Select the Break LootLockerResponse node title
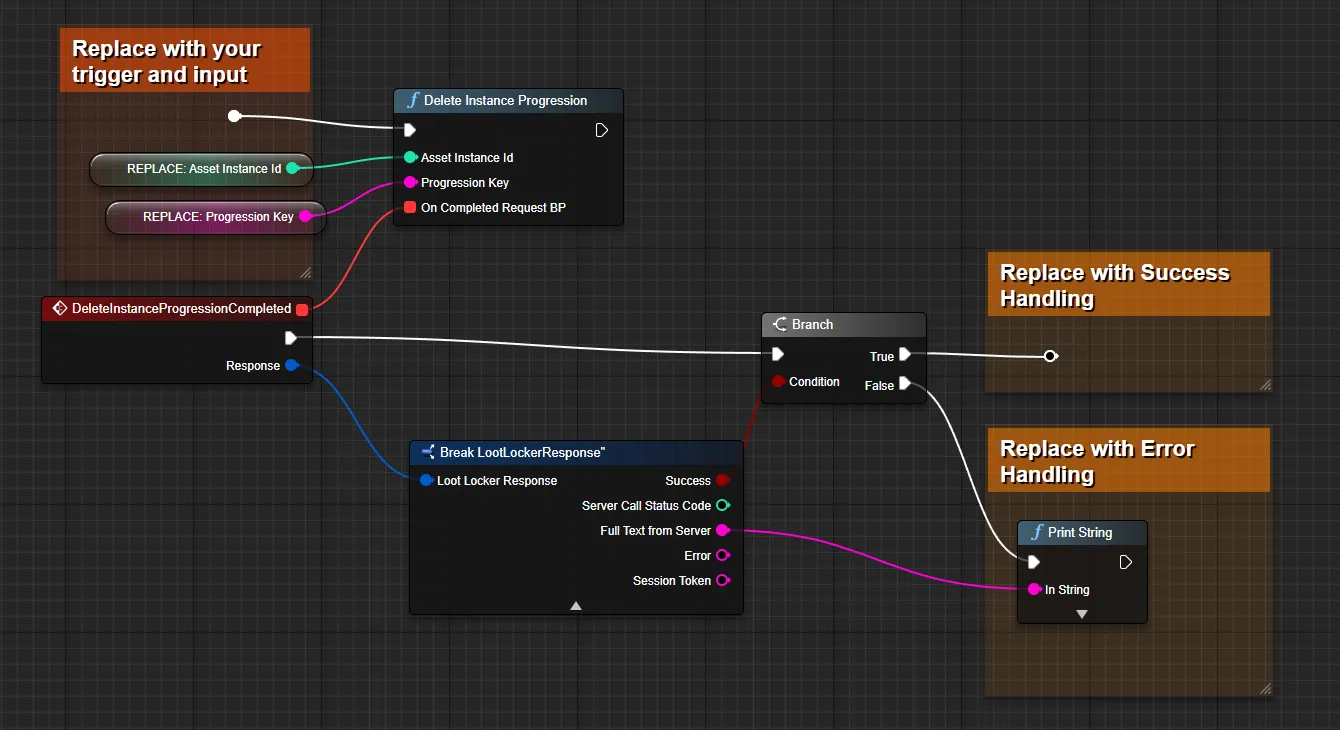 click(x=522, y=452)
